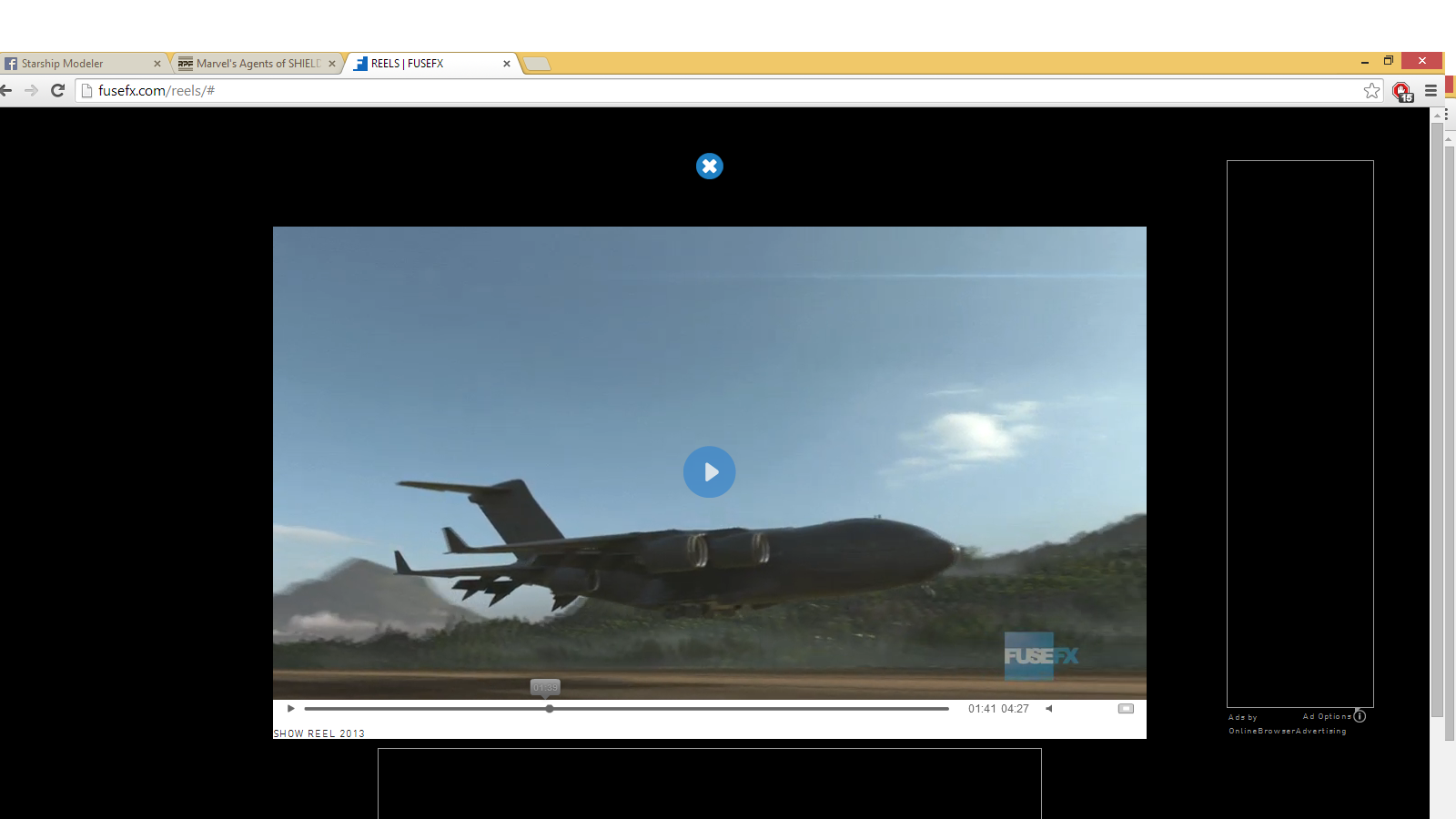Click the page icon in the address bar
This screenshot has width=1456, height=819.
click(x=87, y=90)
